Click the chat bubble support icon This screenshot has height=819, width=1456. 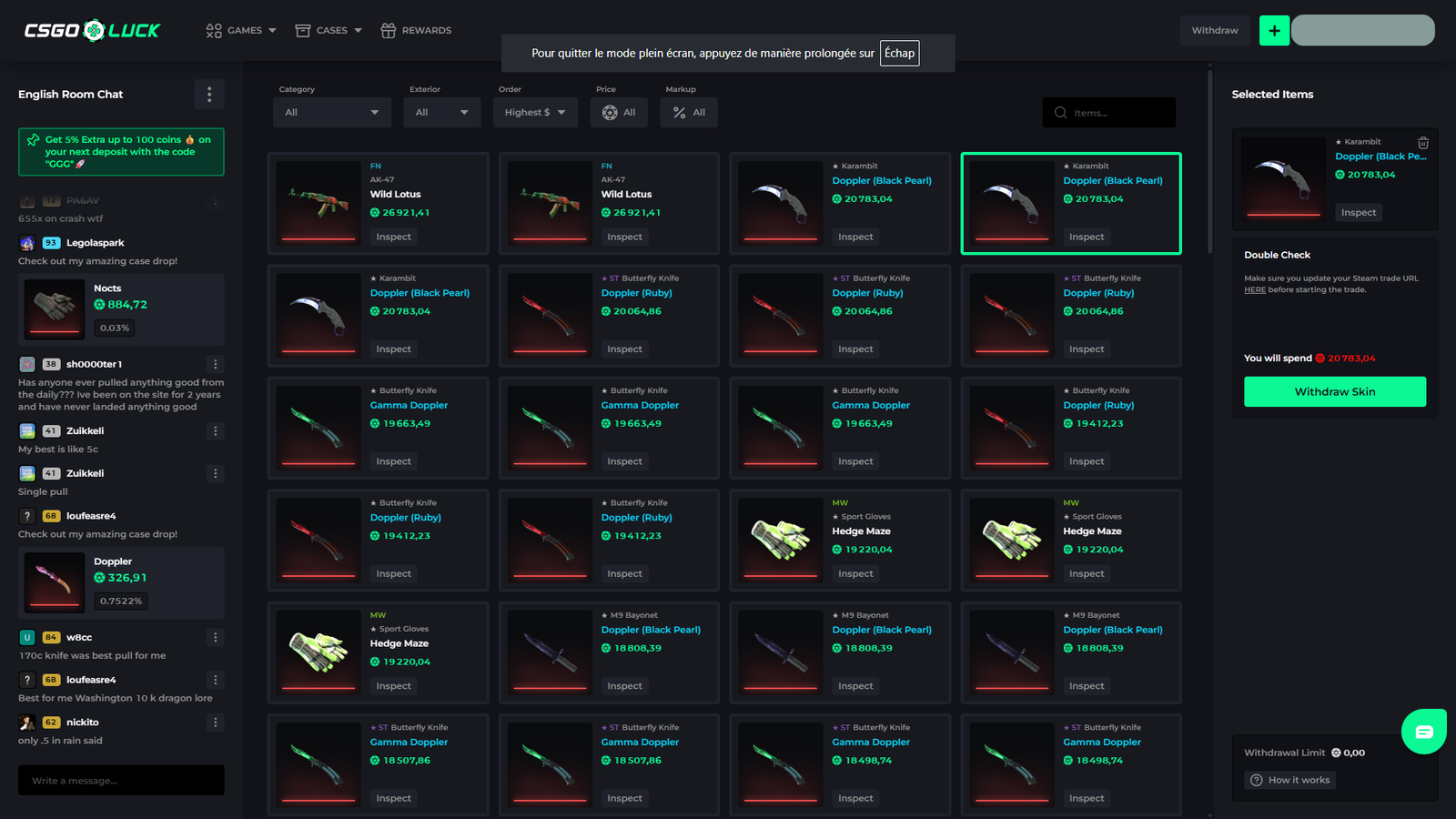(x=1423, y=732)
